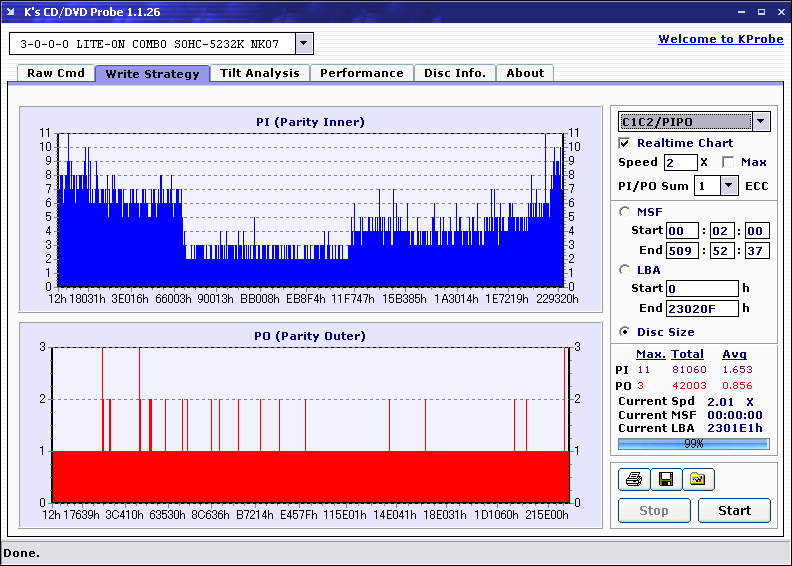Open the PI/PO Sum dropdown
Viewport: 792px width, 566px height.
727,186
